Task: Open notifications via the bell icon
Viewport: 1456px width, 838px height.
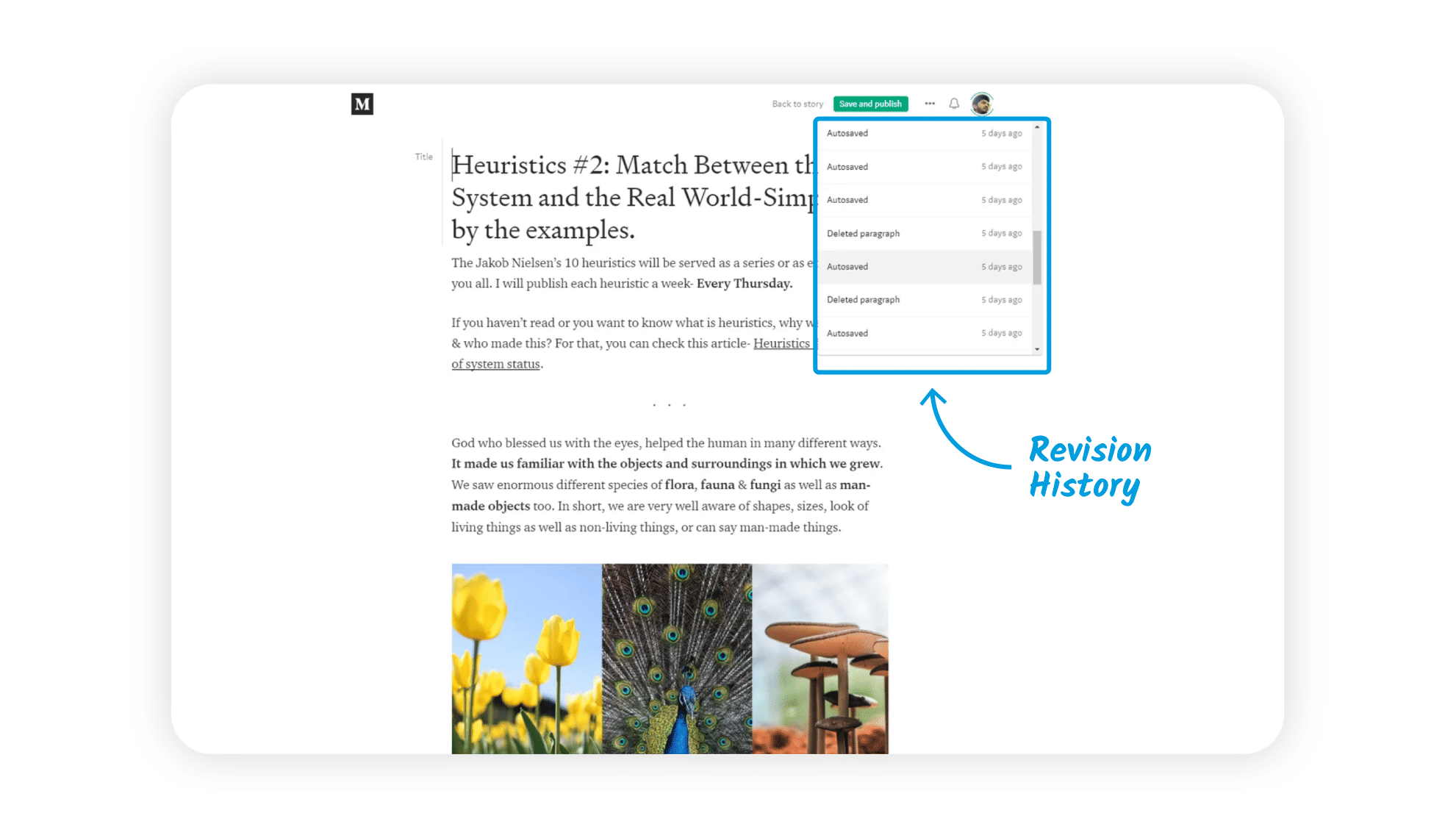Action: click(x=953, y=104)
